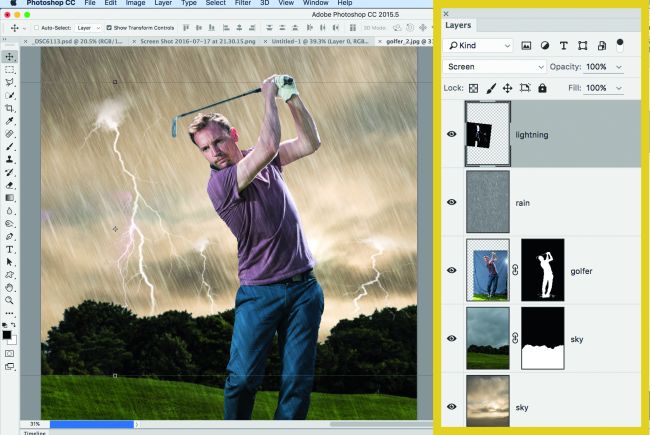Viewport: 650px width, 435px height.
Task: Filter layers for adjustment layers
Action: point(545,46)
